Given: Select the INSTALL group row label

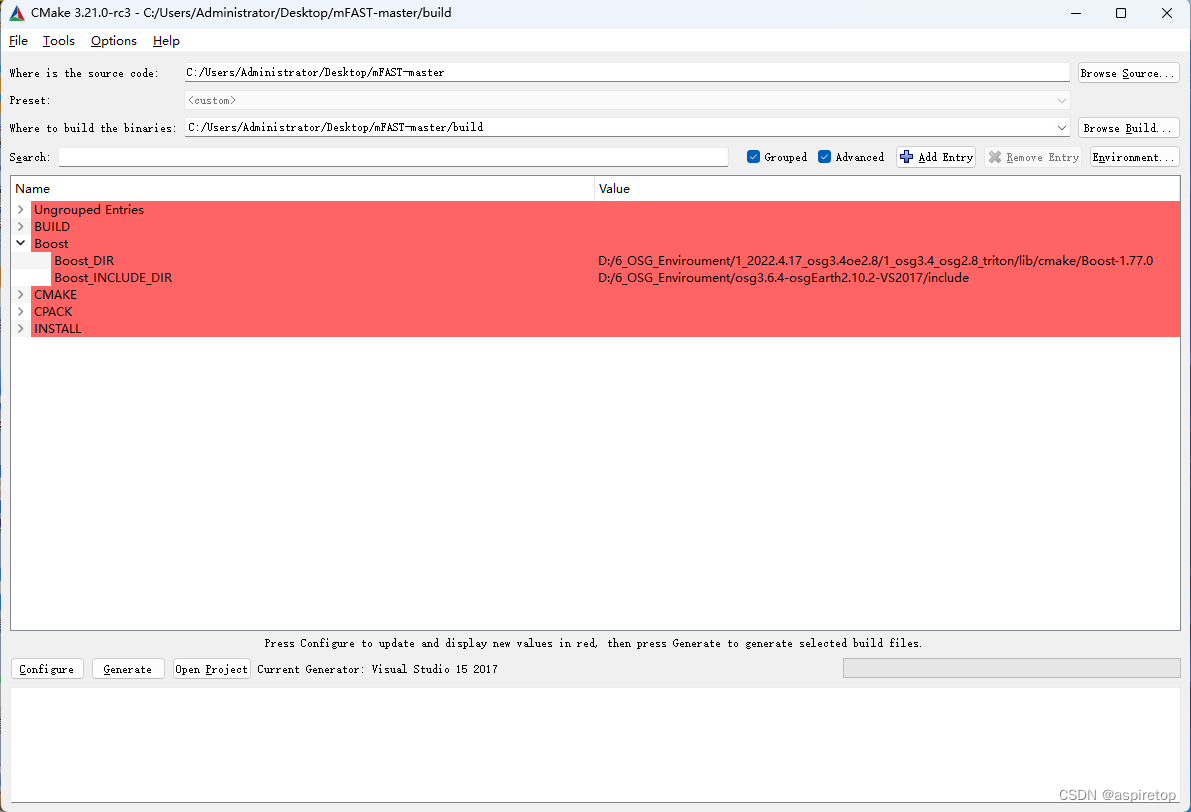Looking at the screenshot, I should click(x=58, y=329).
